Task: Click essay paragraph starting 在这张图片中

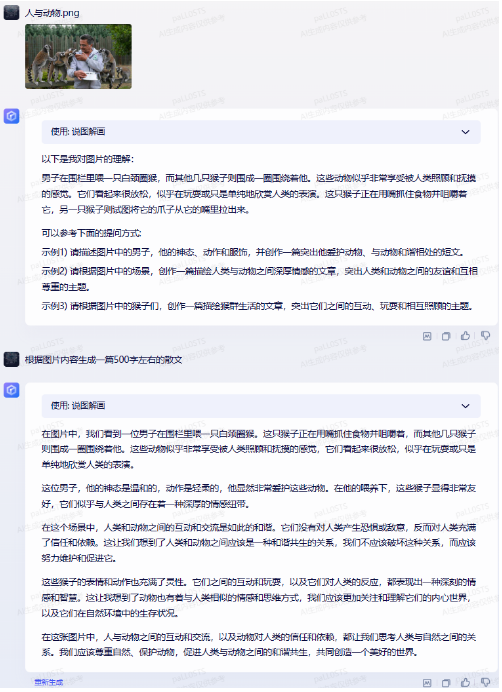Action: 259,645
